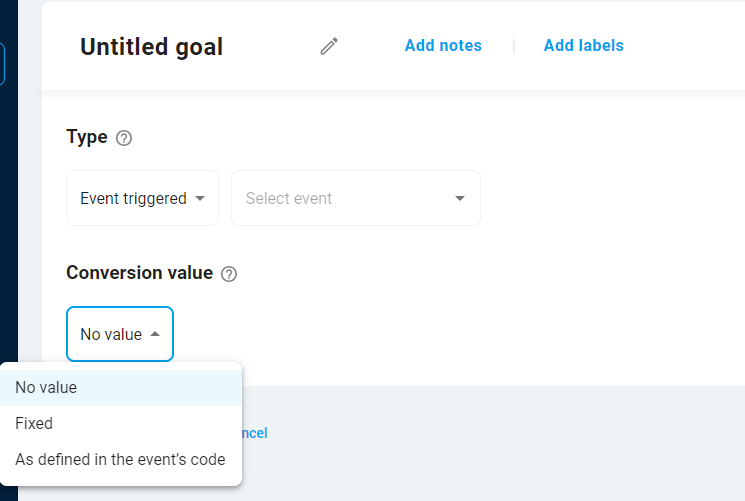This screenshot has height=501, width=745.
Task: Collapse the No value conversion dropdown
Action: (x=119, y=334)
